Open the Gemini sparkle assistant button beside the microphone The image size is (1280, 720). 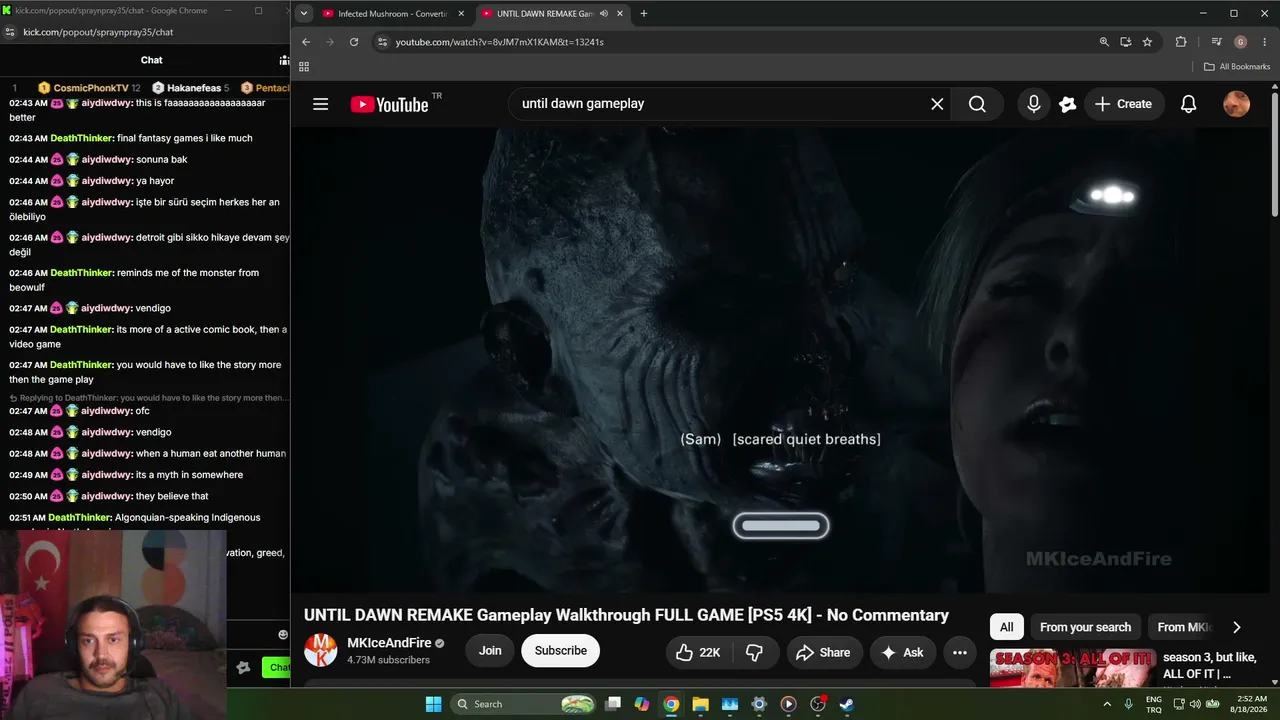[x=1067, y=104]
